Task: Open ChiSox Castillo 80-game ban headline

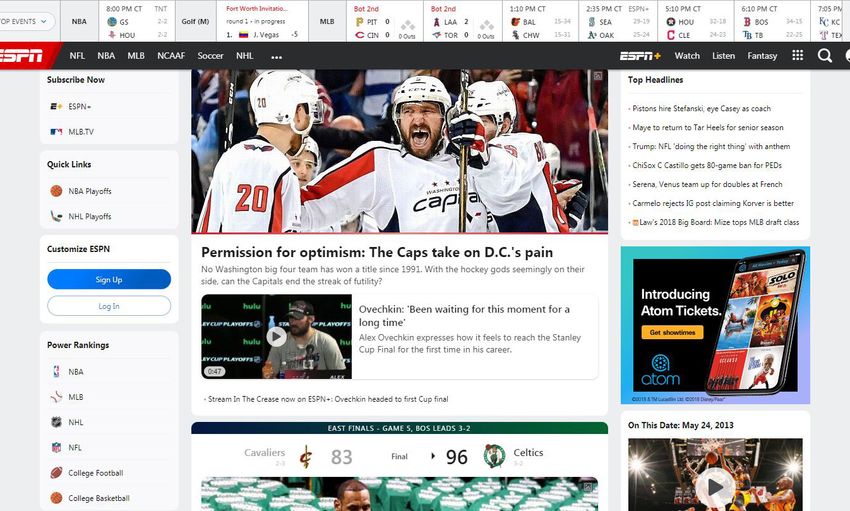Action: [x=707, y=165]
